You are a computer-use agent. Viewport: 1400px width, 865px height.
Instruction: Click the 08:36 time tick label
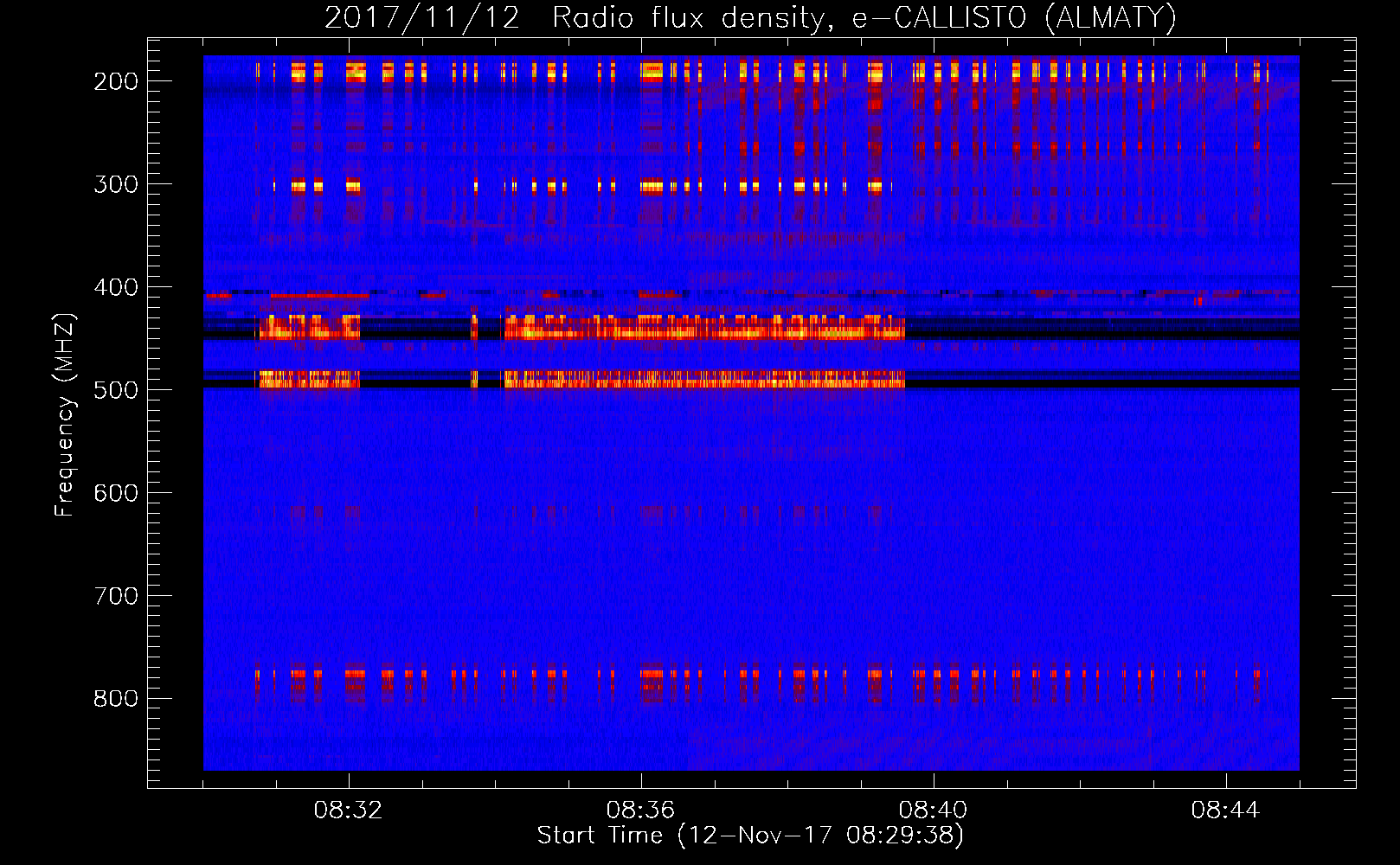pos(640,811)
